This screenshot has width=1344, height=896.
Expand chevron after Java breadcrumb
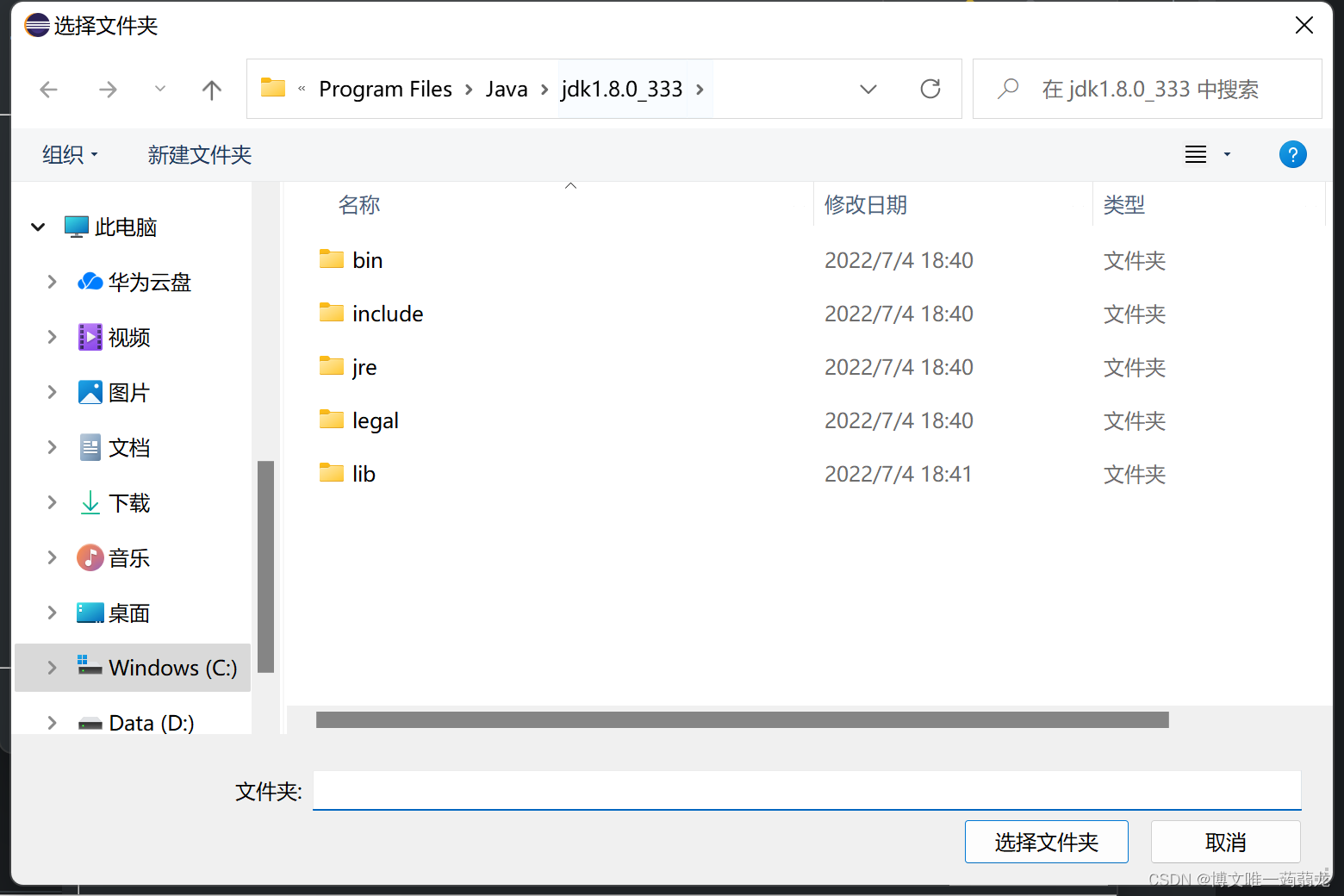(544, 90)
